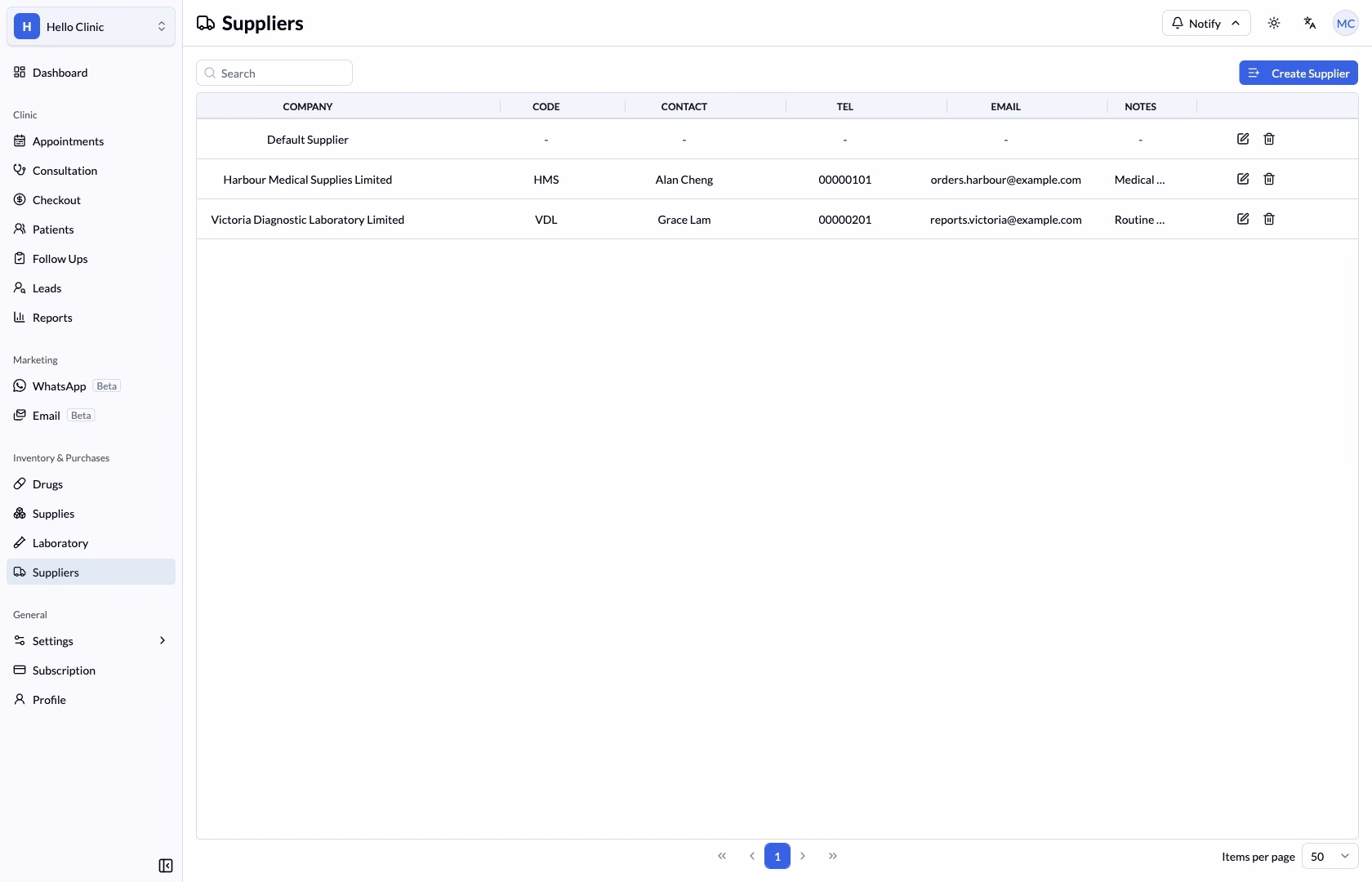Select page 1 button
This screenshot has width=1372, height=882.
[777, 856]
